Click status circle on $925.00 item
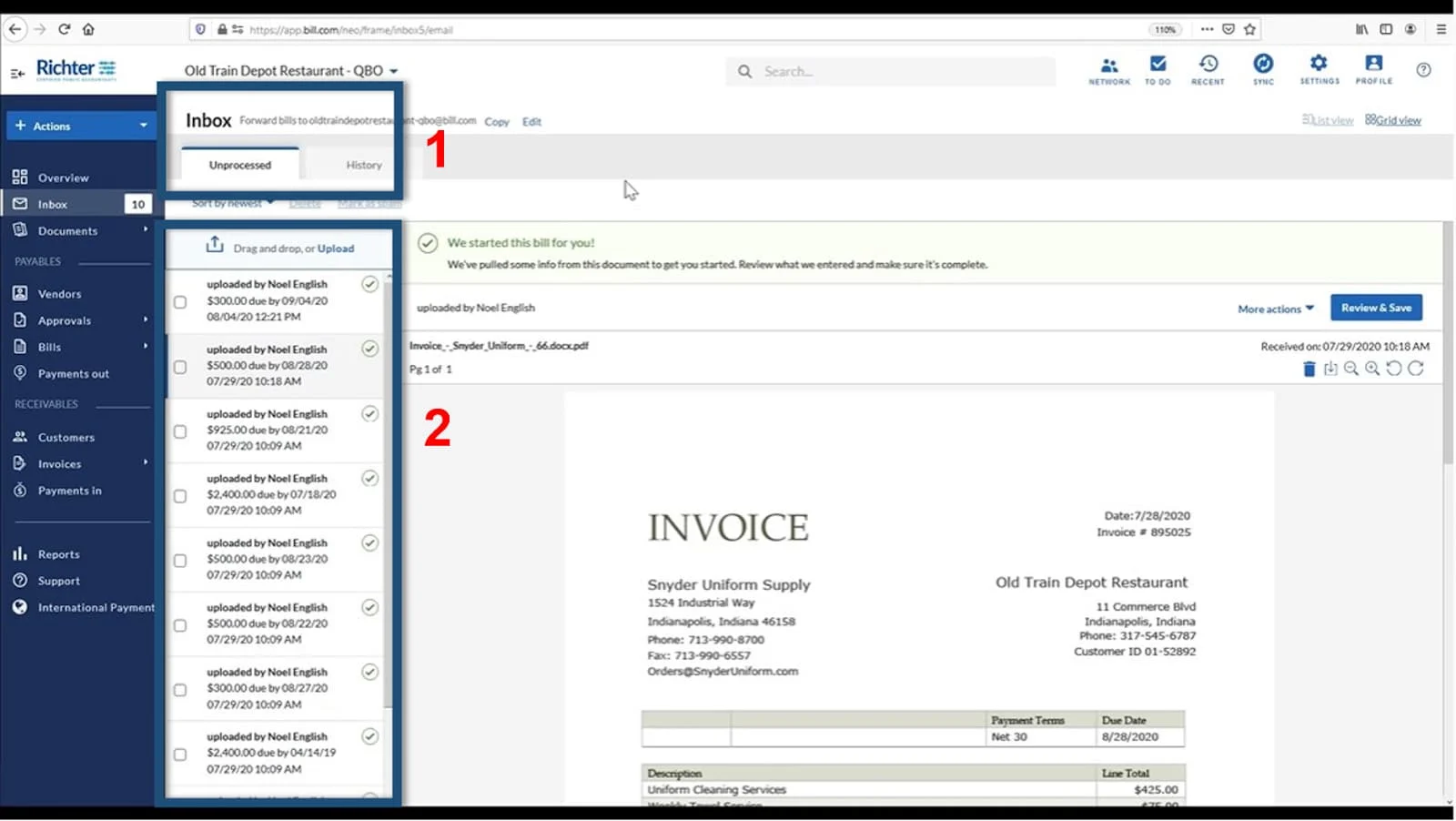The image size is (1456, 821). 369,413
